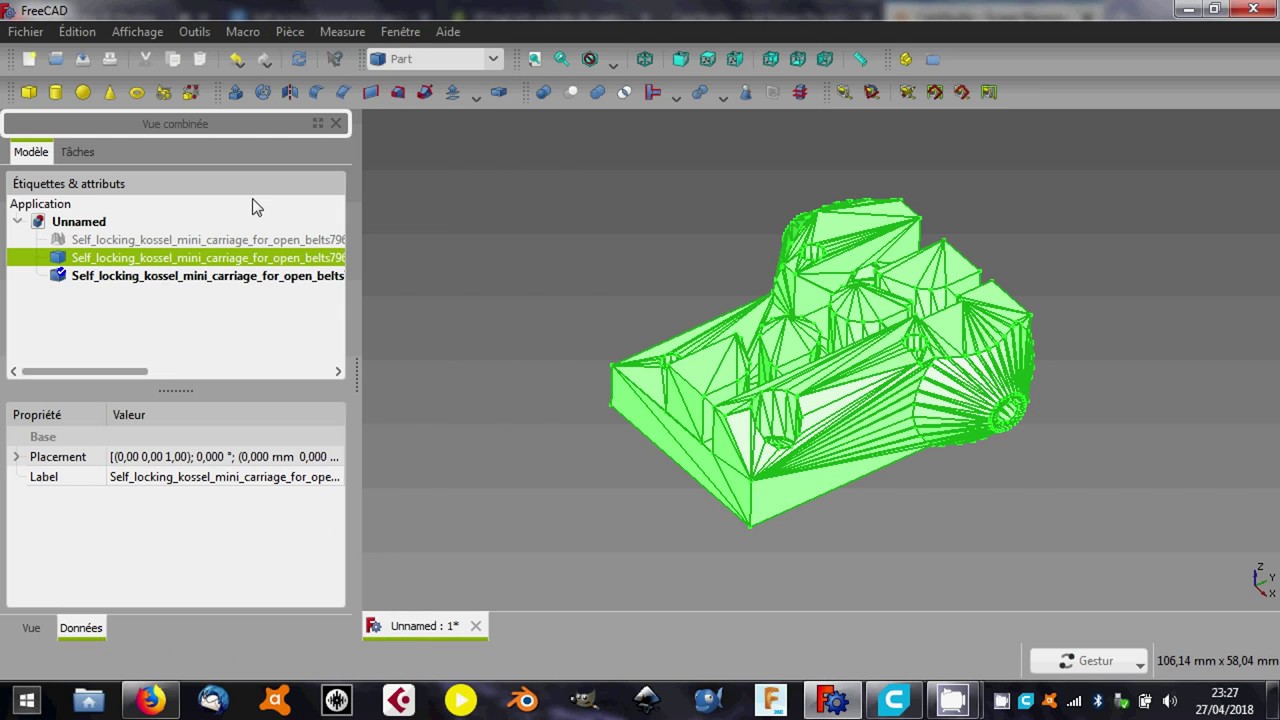
Task: Select the Données properties tab
Action: pyautogui.click(x=81, y=628)
